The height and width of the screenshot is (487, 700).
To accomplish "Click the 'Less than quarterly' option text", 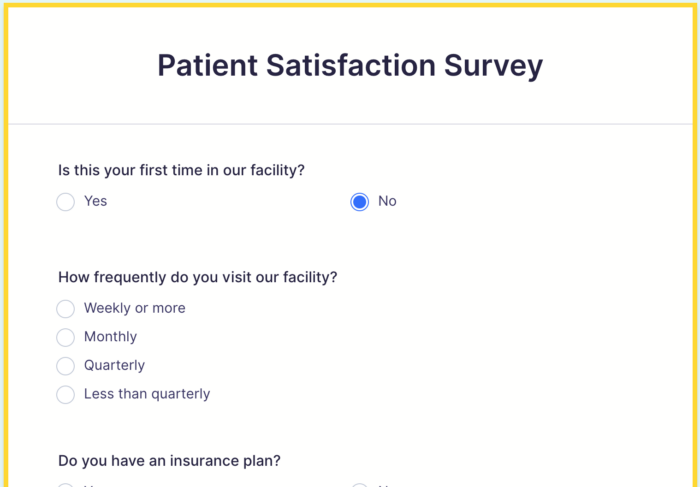I will coord(147,394).
